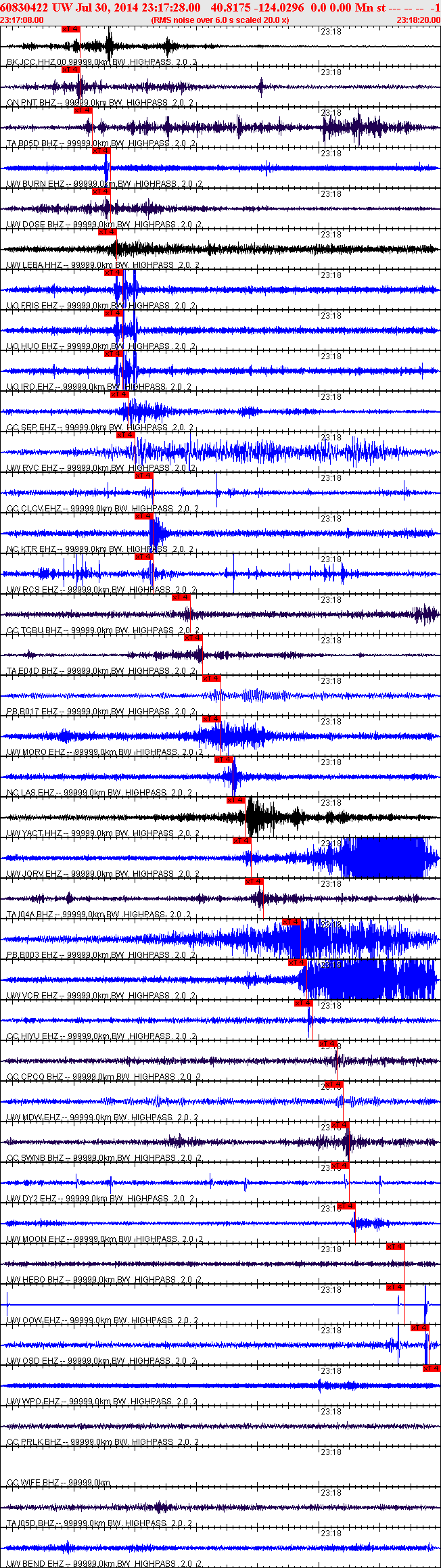Click the red pick flag on CC HIYU EHZ trace
Screen dimensions: 441x1568
pyautogui.click(x=303, y=1003)
